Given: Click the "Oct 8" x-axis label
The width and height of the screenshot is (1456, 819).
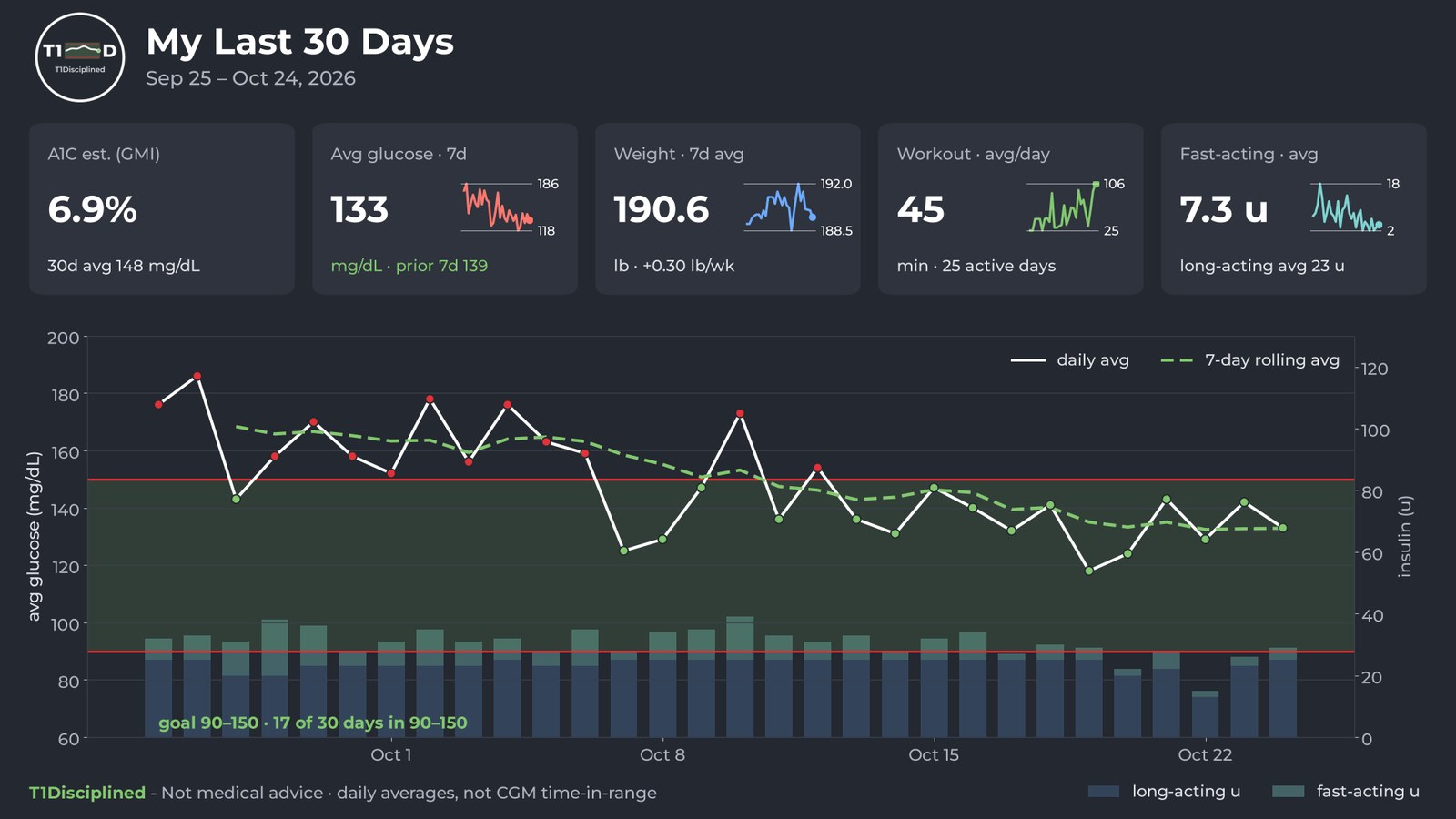Looking at the screenshot, I should tap(662, 754).
